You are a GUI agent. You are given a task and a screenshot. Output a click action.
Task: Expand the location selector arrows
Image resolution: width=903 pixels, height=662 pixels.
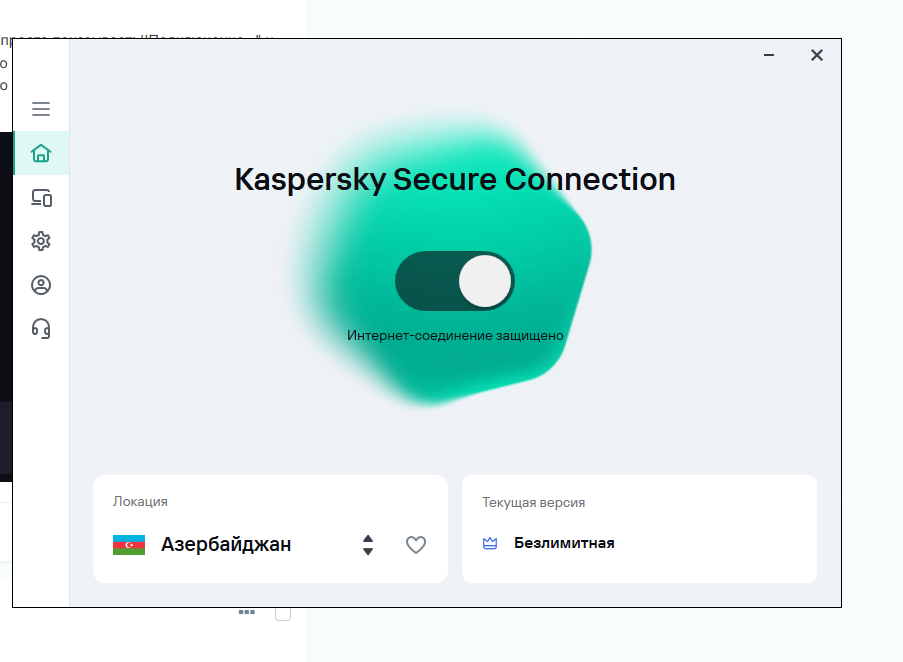coord(368,545)
